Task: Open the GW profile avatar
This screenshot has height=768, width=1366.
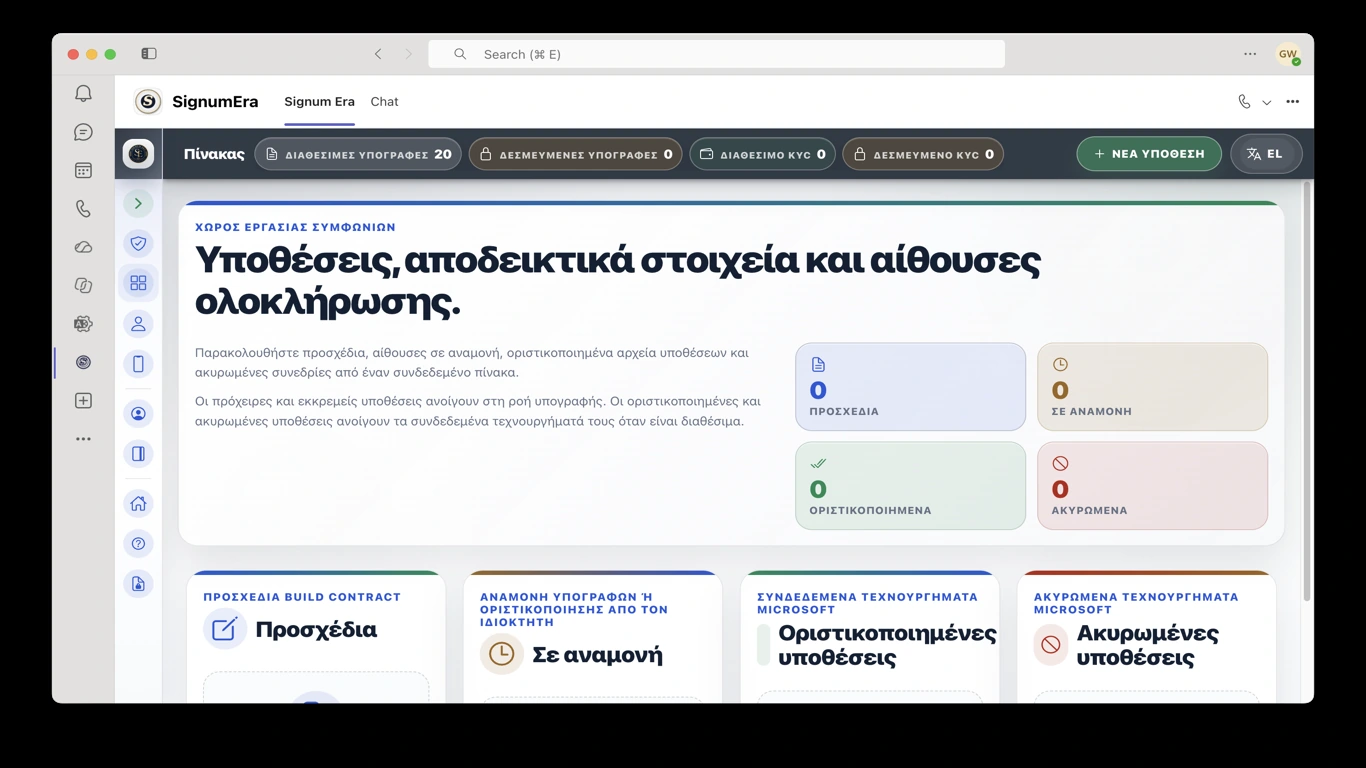Action: click(1287, 54)
